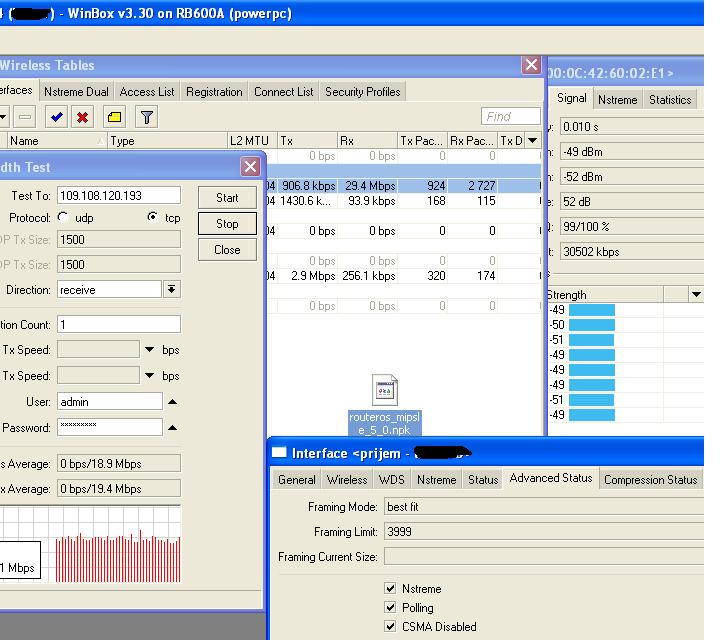Screen dimensions: 720x640
Task: Click the Framing Mode field best fit
Action: coord(544,507)
